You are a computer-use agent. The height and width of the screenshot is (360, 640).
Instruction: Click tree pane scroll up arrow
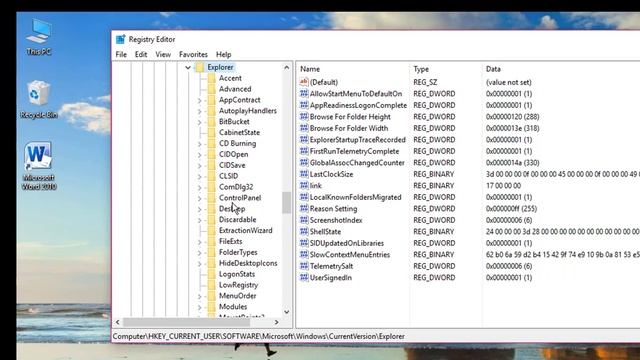287,67
